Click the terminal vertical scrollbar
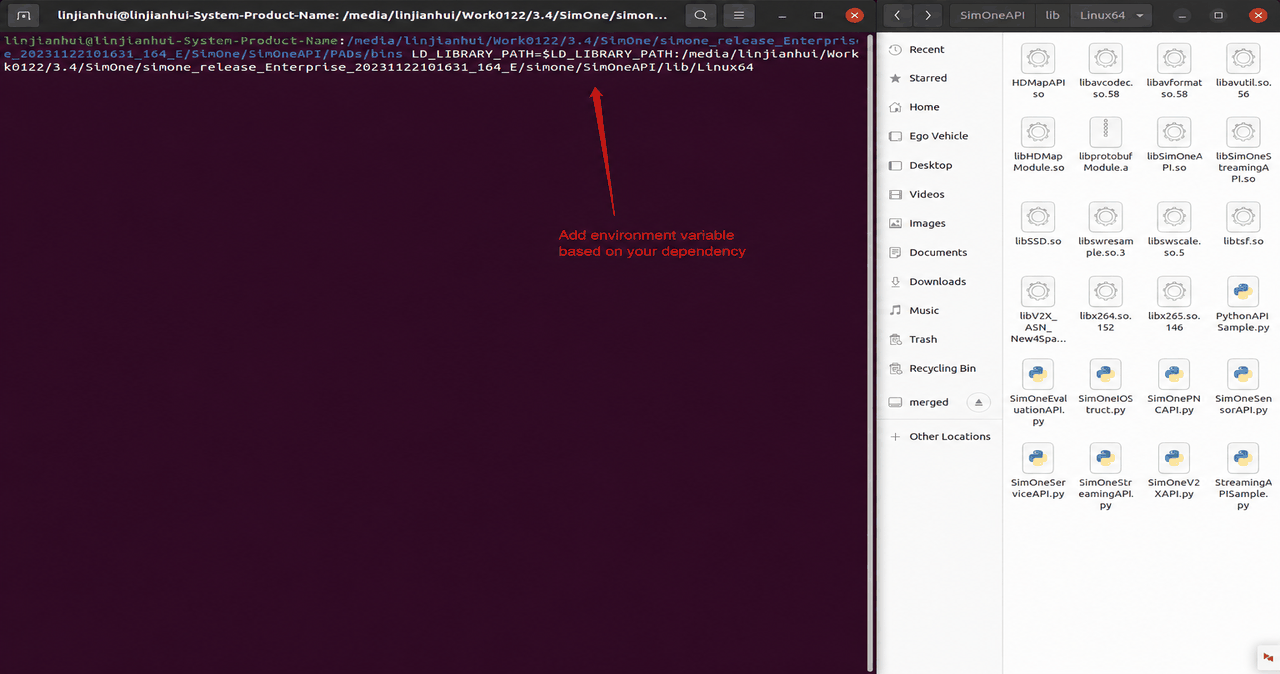Viewport: 1280px width, 674px height. pyautogui.click(x=870, y=352)
